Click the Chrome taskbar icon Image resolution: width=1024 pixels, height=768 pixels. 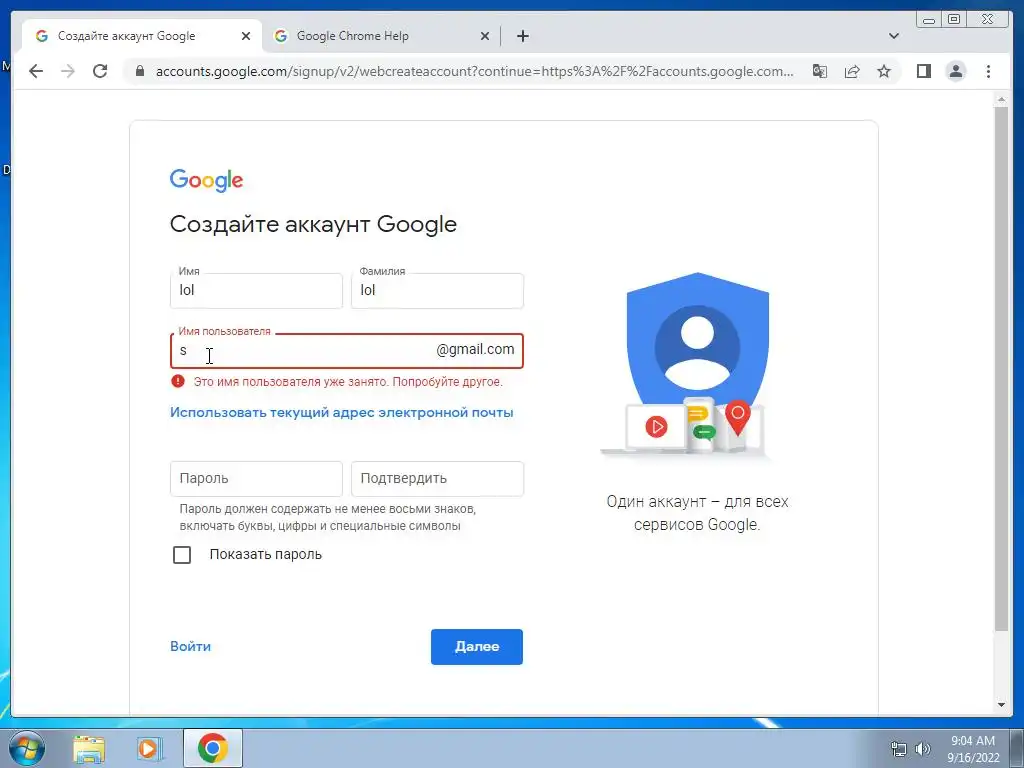[x=213, y=748]
